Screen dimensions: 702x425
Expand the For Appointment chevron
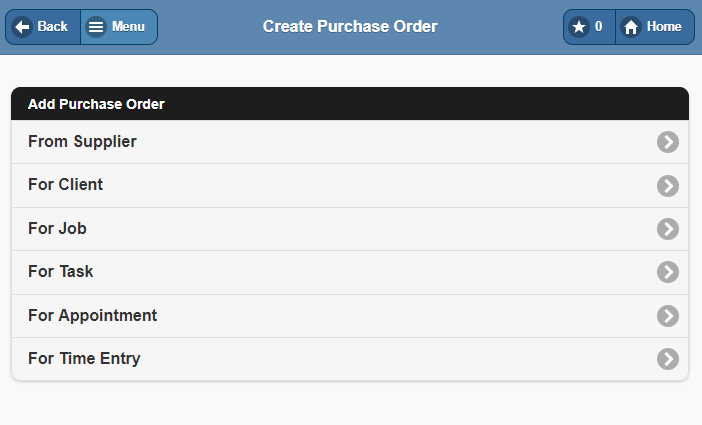click(x=668, y=316)
